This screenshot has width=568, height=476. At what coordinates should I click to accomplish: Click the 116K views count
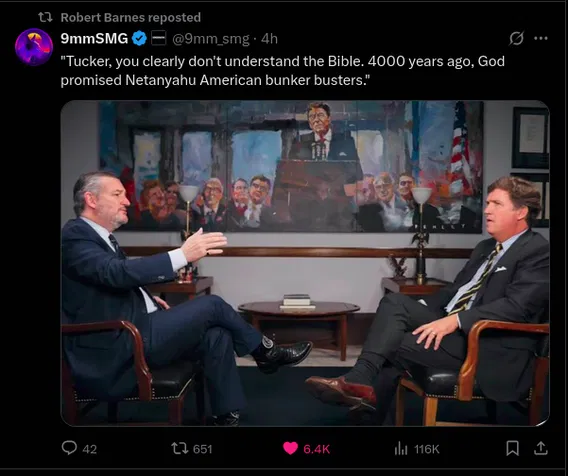point(426,449)
